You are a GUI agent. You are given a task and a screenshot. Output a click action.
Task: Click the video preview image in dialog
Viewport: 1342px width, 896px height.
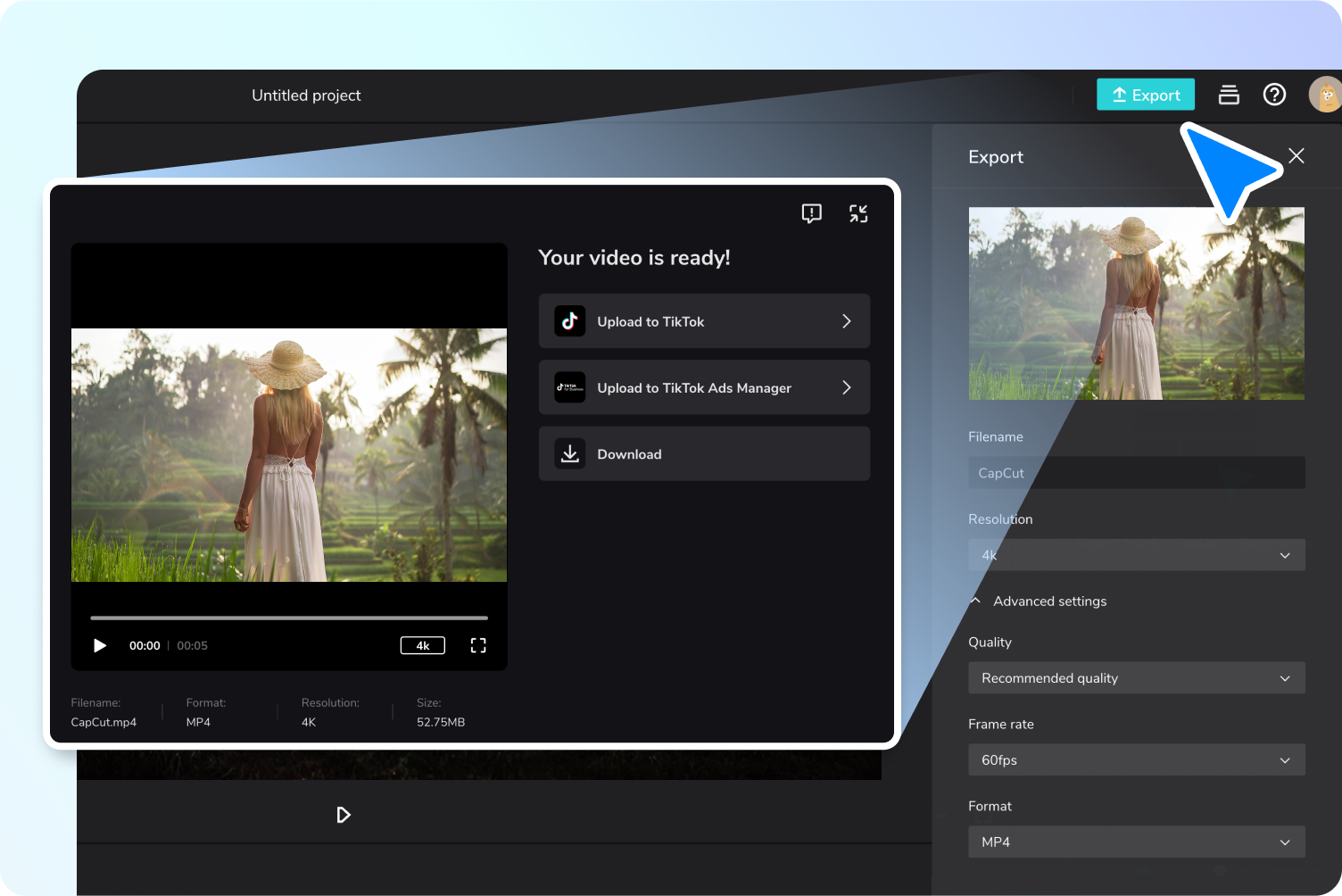[x=289, y=455]
